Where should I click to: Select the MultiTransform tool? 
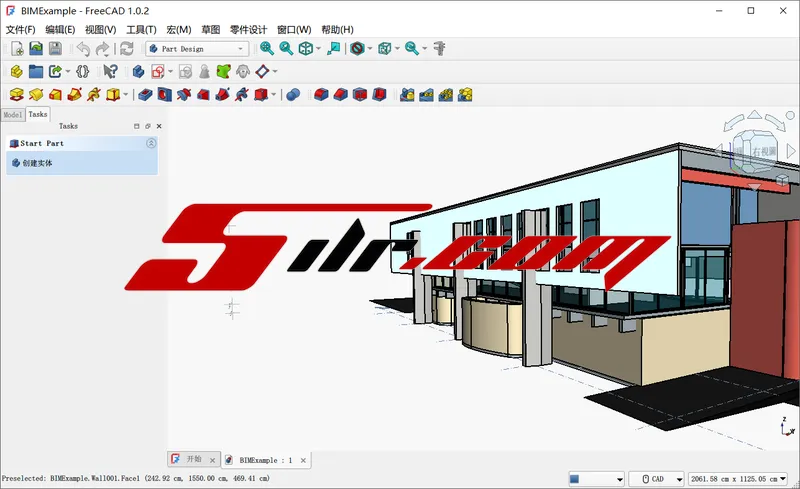coord(465,94)
